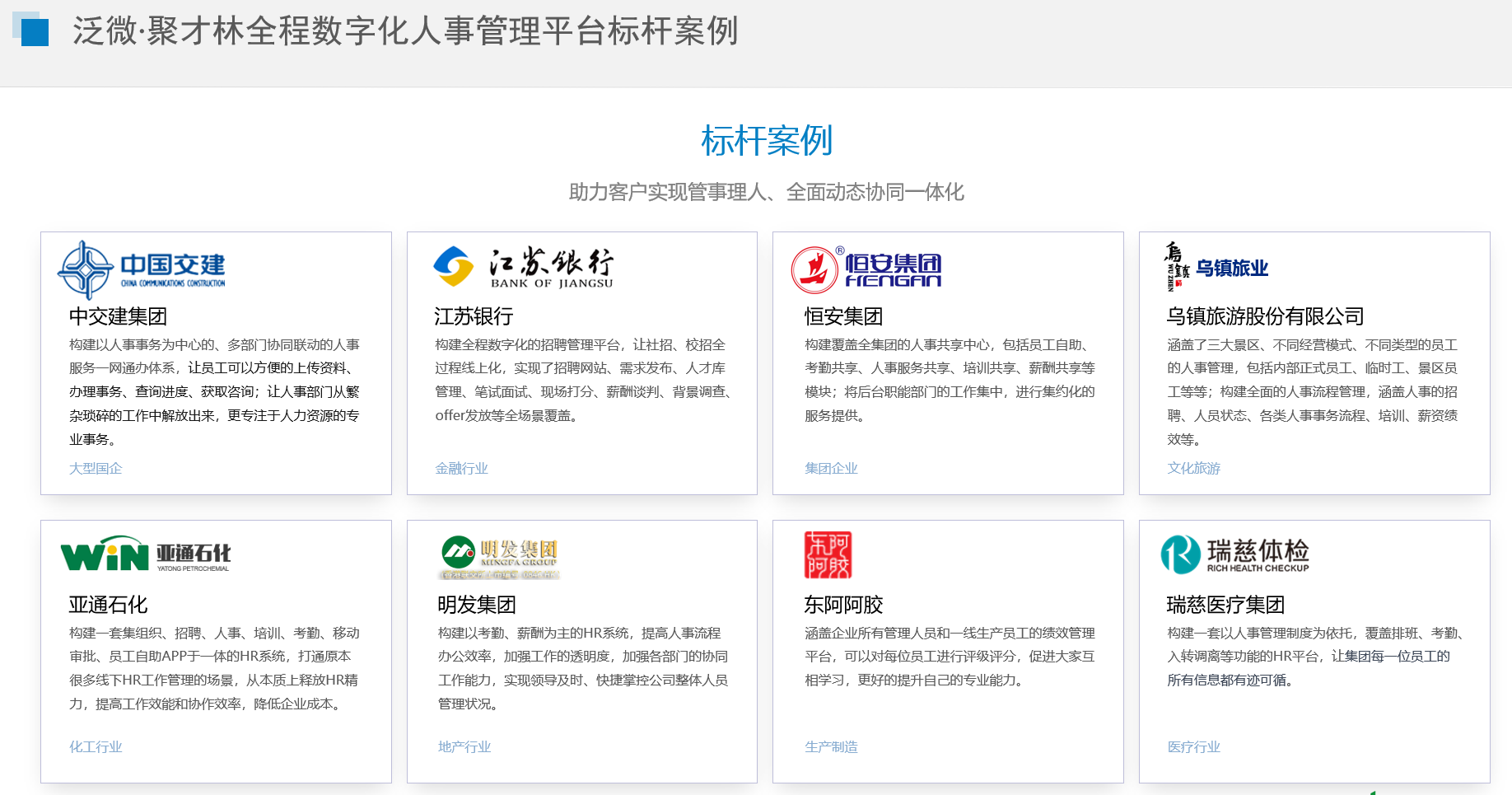Click the 恒安集团 shared center description
This screenshot has height=795, width=1512.
click(950, 380)
